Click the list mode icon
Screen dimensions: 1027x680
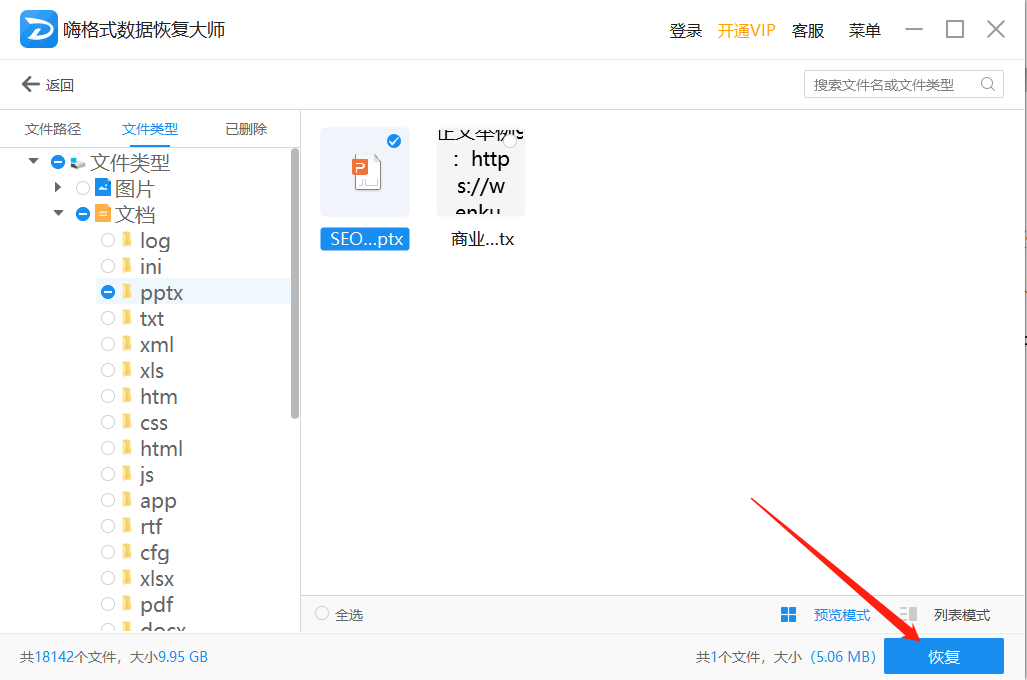click(x=908, y=614)
